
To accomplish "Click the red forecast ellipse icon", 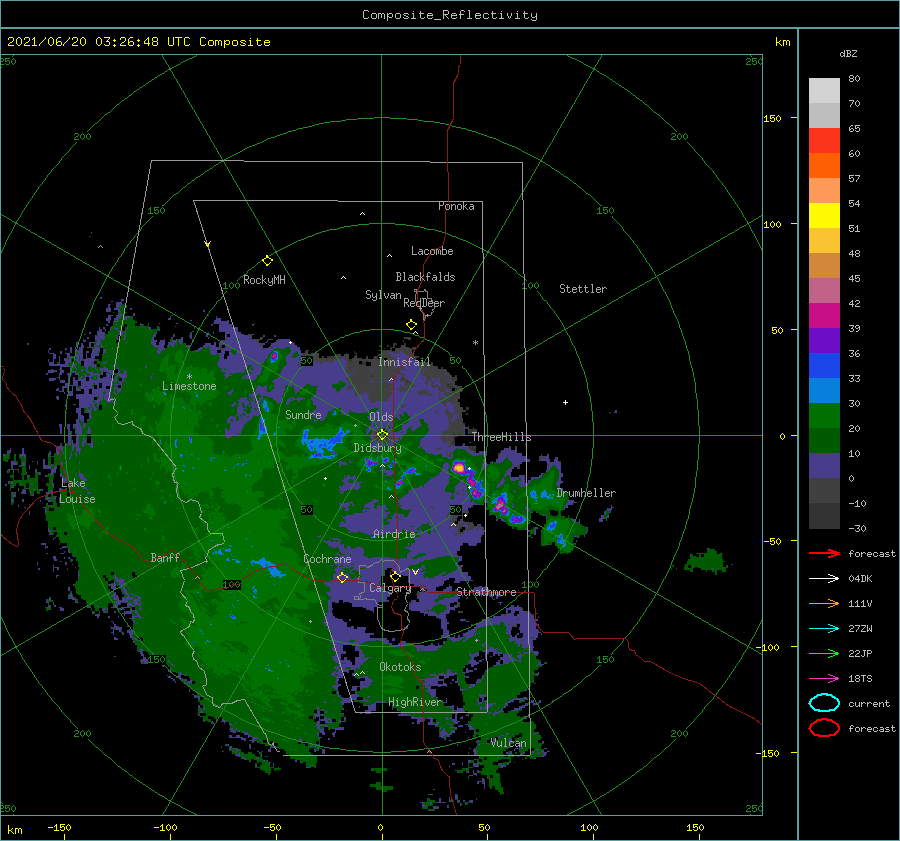I will 824,728.
